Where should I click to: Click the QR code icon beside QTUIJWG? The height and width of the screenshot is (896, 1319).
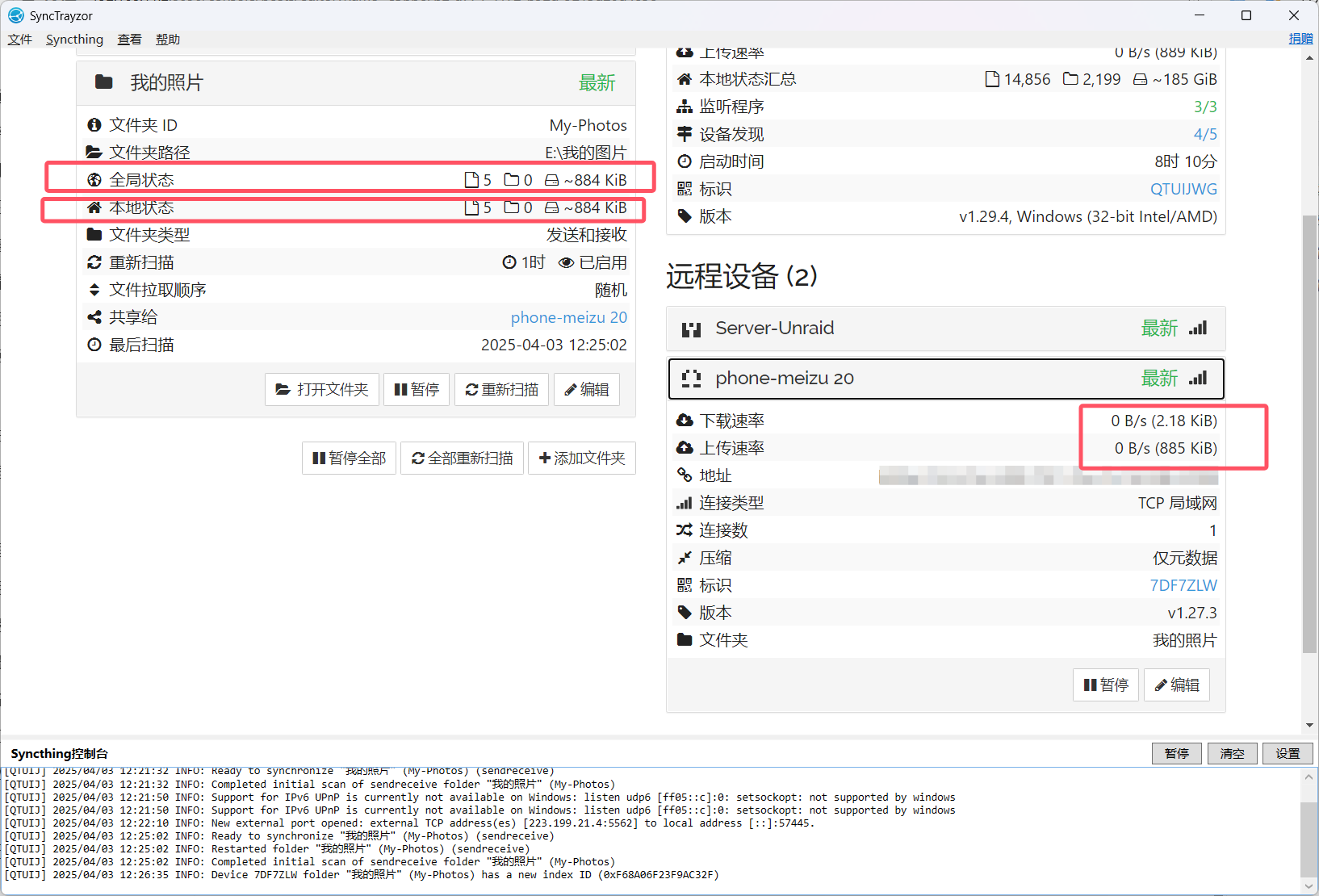(685, 189)
